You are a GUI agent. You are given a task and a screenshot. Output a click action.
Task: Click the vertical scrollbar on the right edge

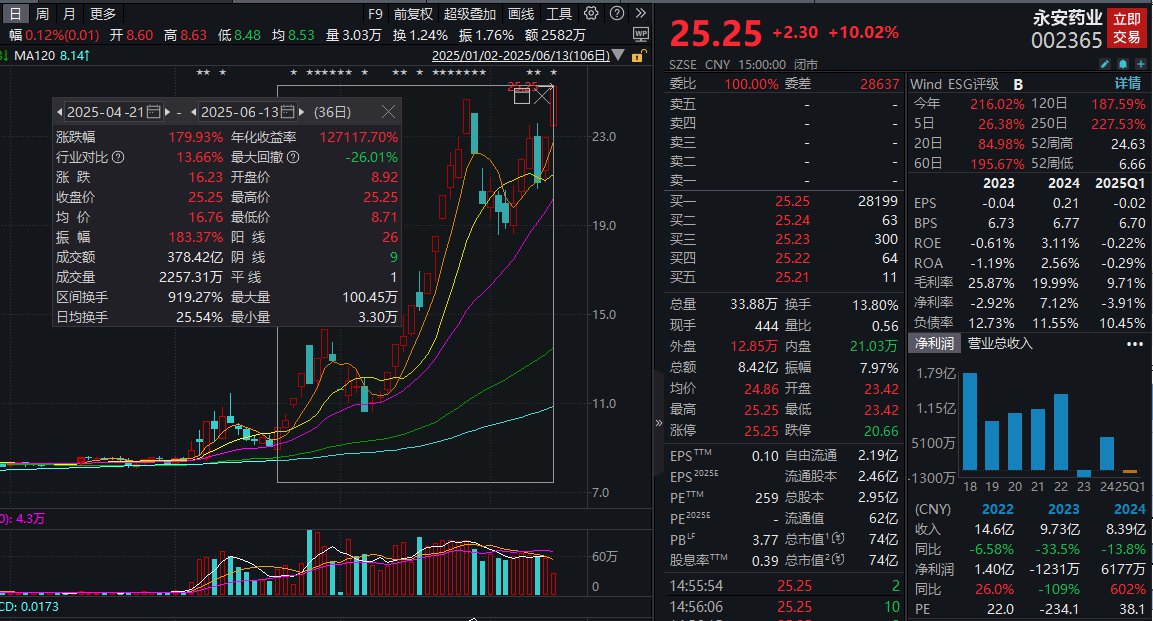point(1150,300)
